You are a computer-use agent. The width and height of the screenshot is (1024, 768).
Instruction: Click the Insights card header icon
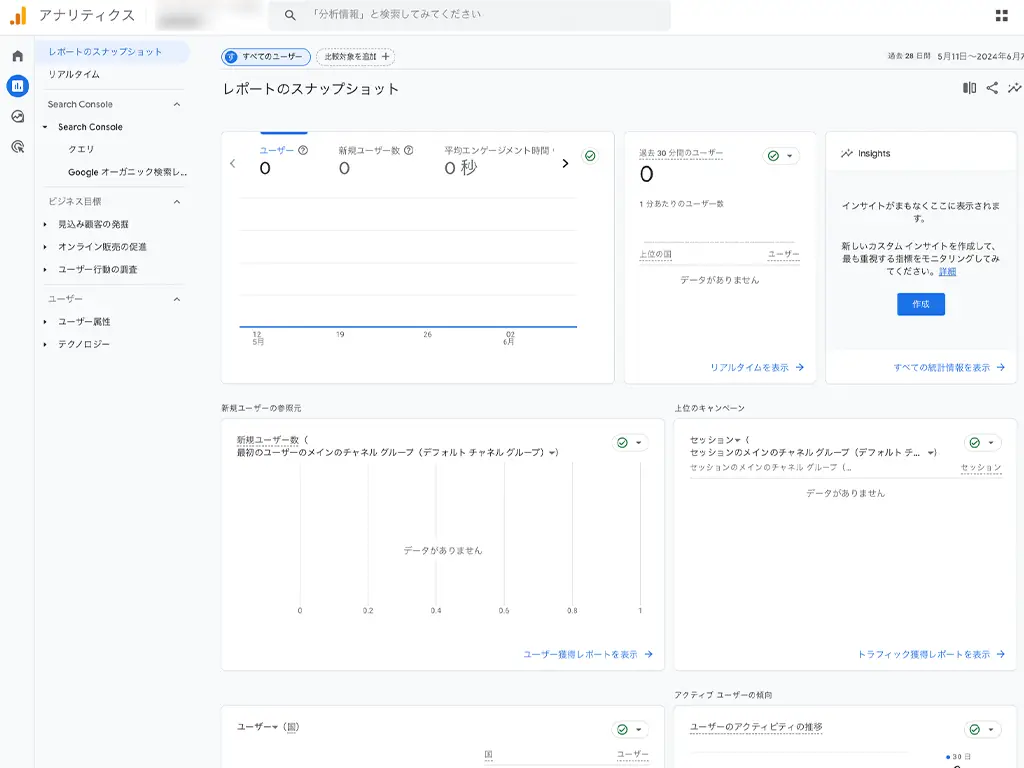coord(847,153)
